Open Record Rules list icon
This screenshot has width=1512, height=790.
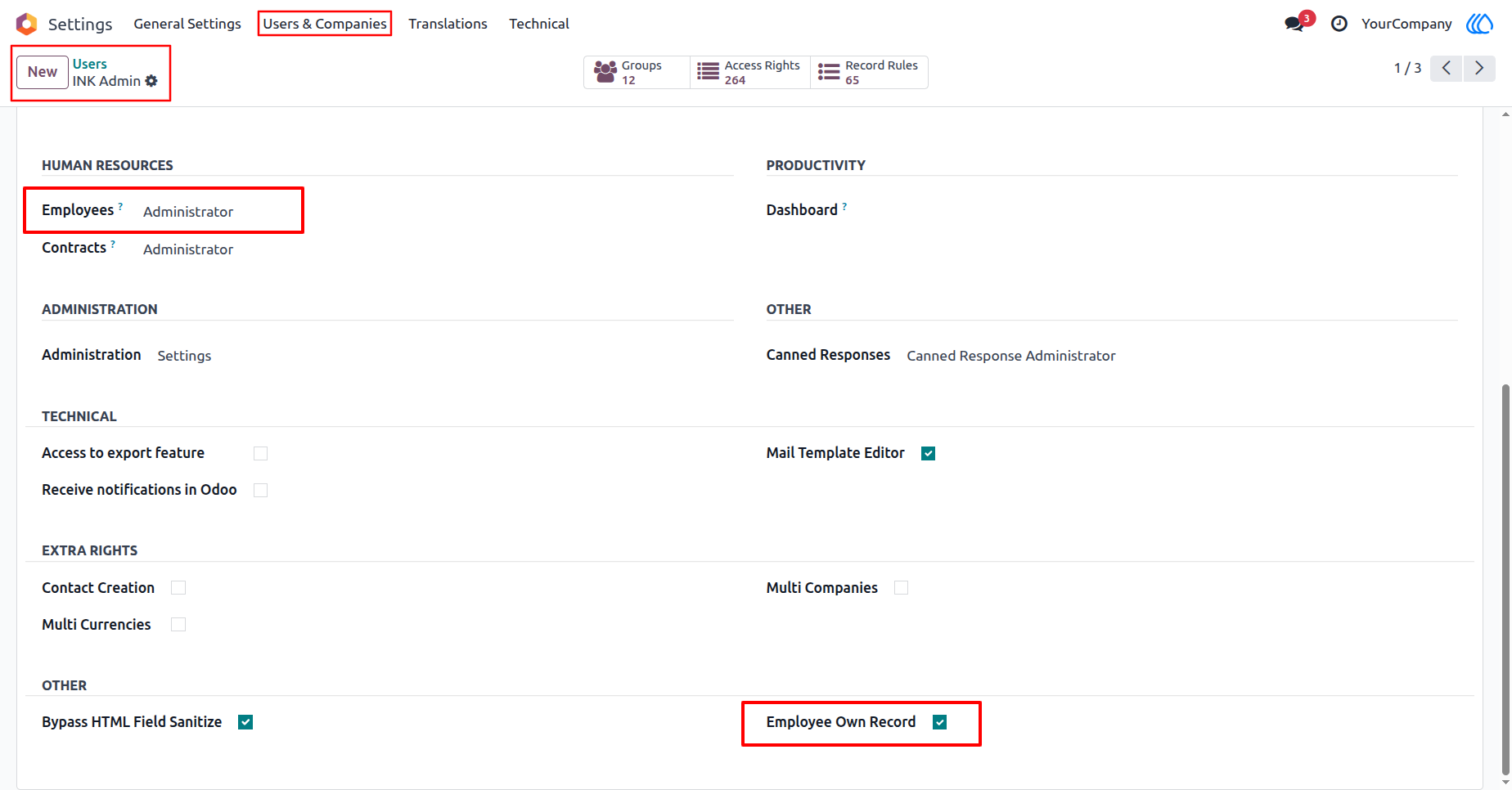click(829, 72)
